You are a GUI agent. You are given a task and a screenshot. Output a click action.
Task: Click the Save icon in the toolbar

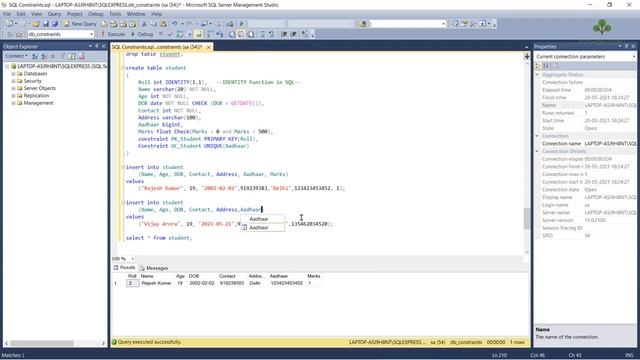(x=46, y=24)
